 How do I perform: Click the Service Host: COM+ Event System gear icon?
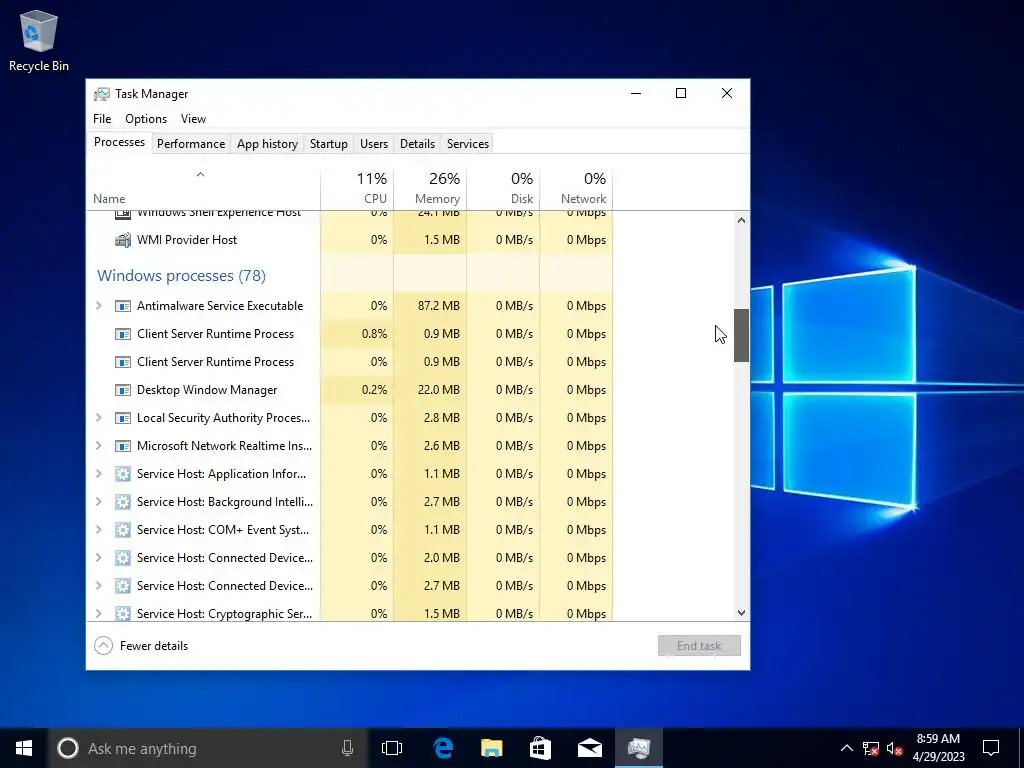tap(123, 530)
